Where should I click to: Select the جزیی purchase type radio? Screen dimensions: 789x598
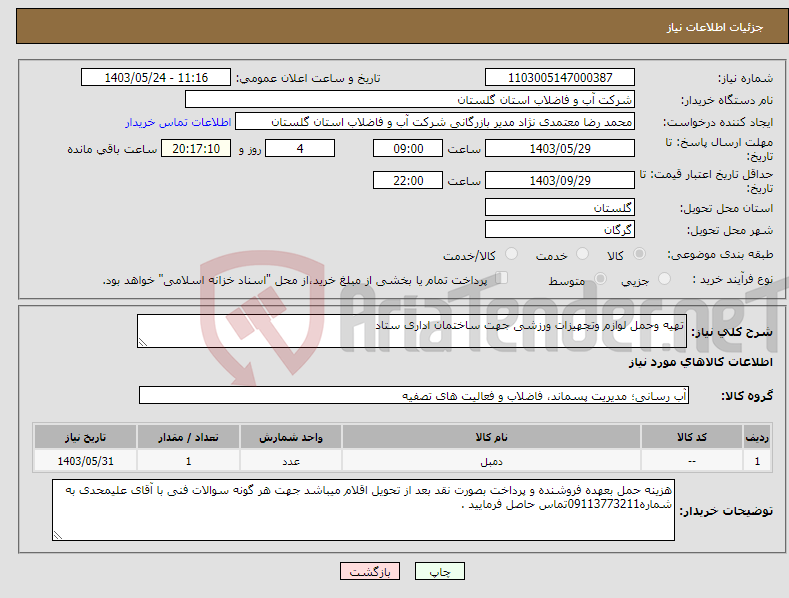664,278
